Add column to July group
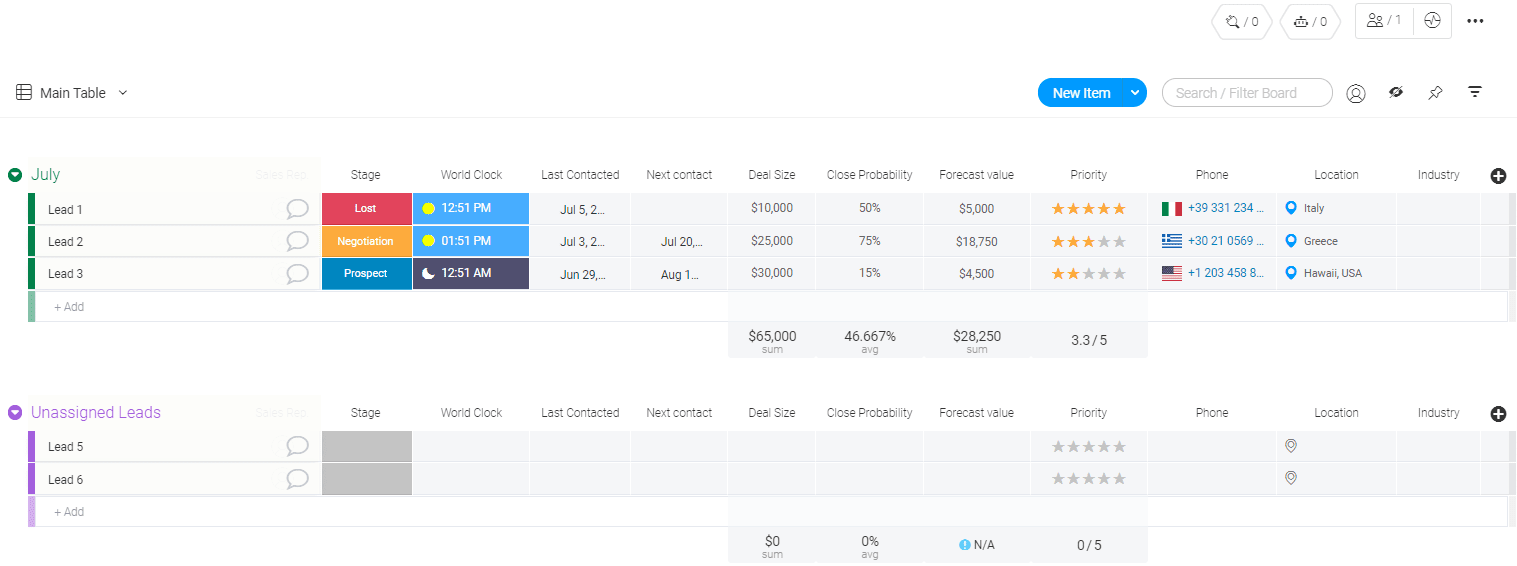Viewport: 1517px width, 566px height. point(1498,176)
